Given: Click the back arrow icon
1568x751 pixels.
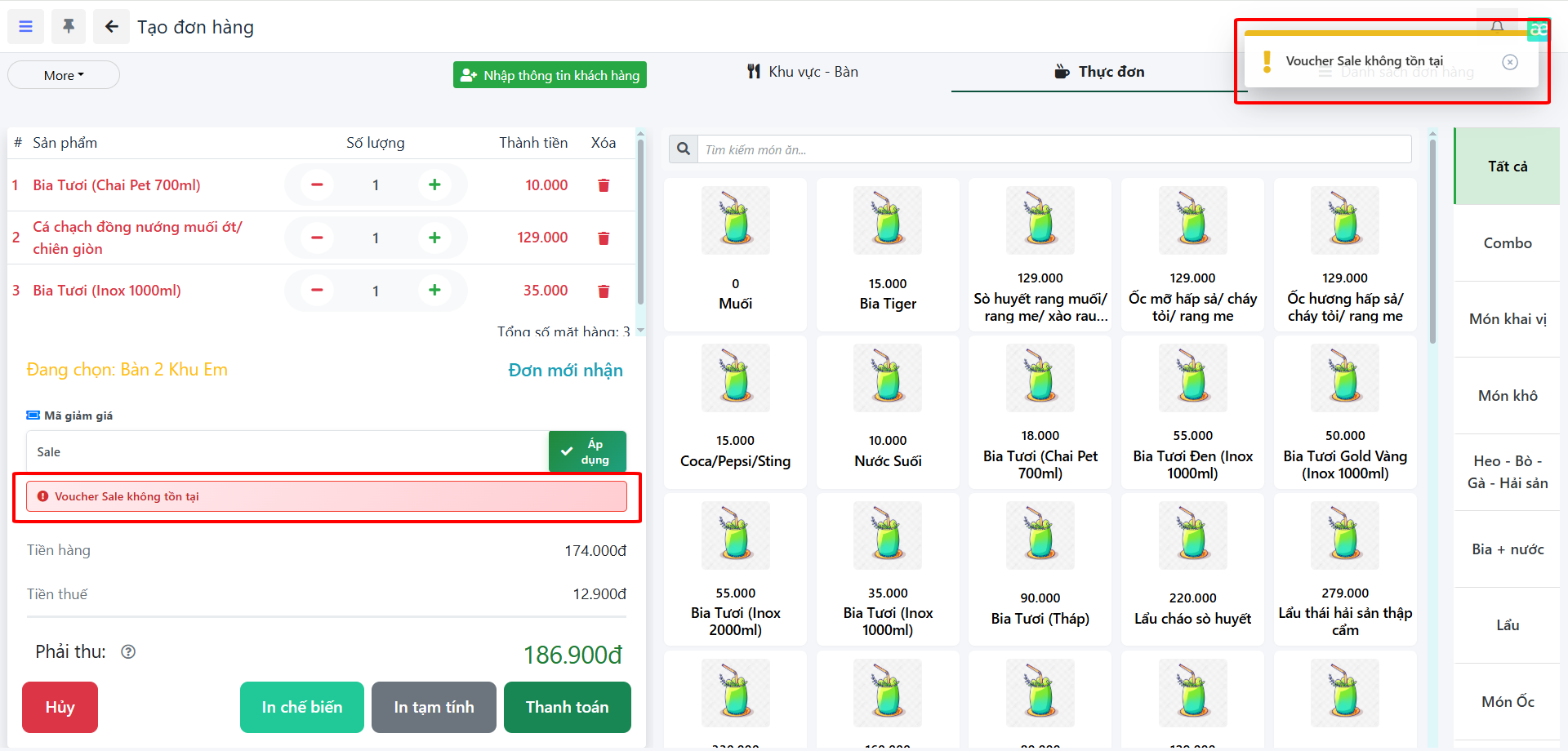Looking at the screenshot, I should point(112,27).
